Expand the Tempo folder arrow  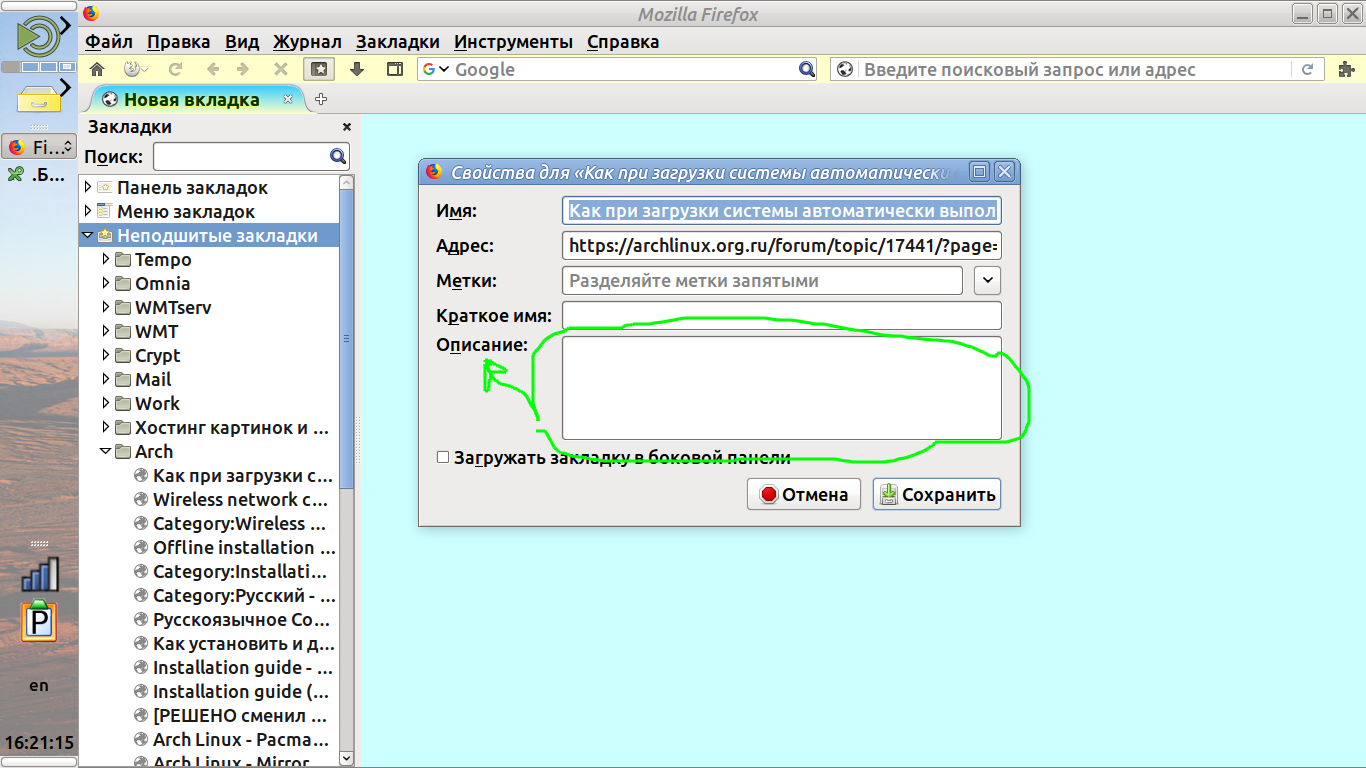pos(106,259)
